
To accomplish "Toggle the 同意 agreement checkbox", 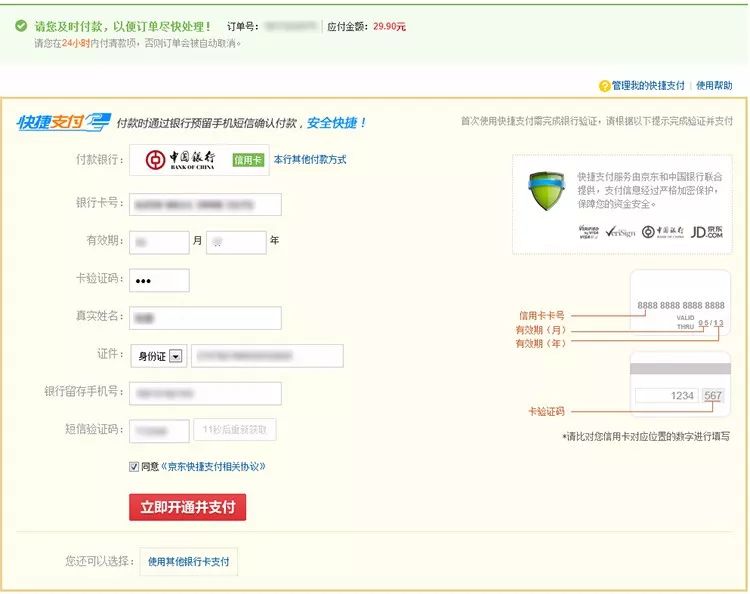I will [x=134, y=466].
